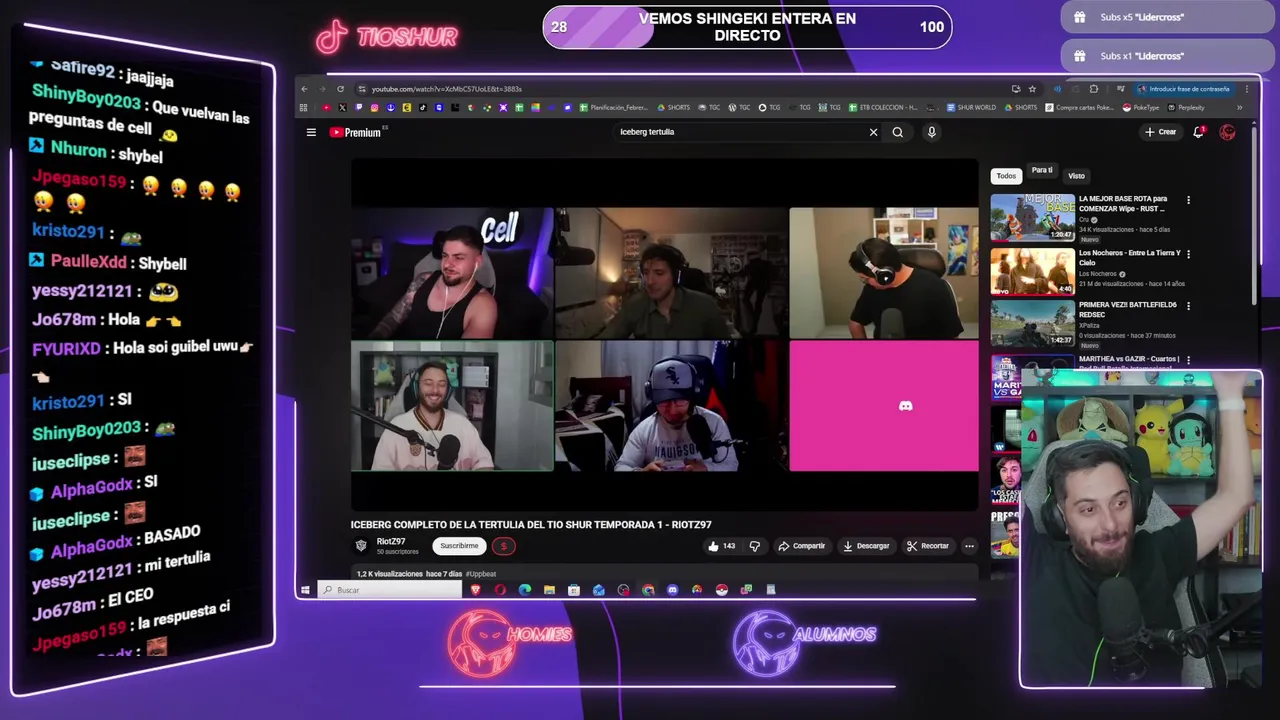Open the YouTube hamburger guide menu
Screen dimensions: 1280x720
tap(311, 132)
